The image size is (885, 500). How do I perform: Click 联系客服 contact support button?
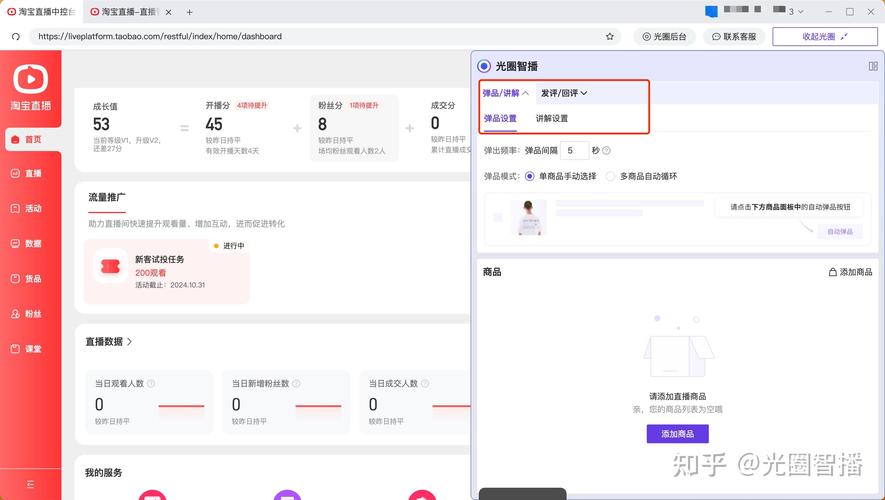pos(734,37)
